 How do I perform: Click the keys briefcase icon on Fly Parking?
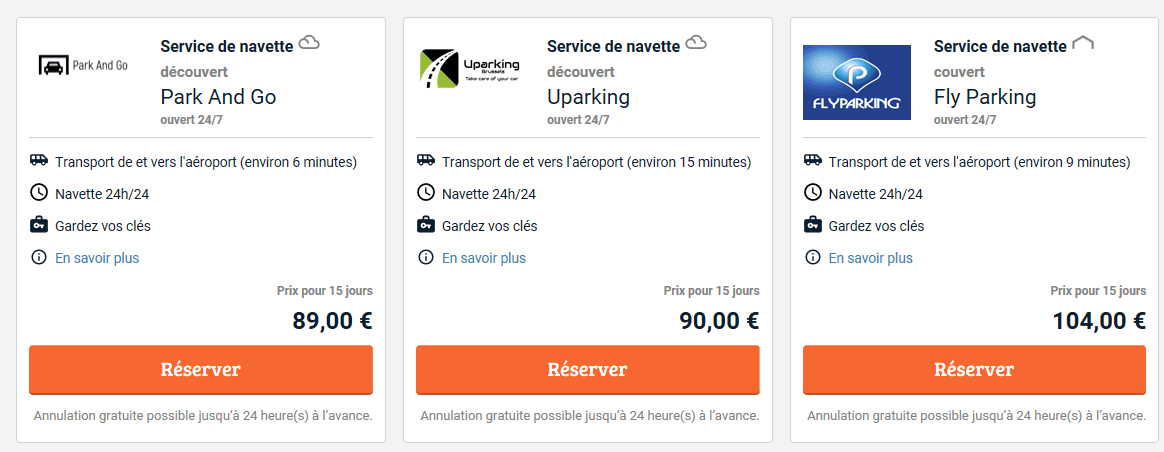[x=812, y=225]
